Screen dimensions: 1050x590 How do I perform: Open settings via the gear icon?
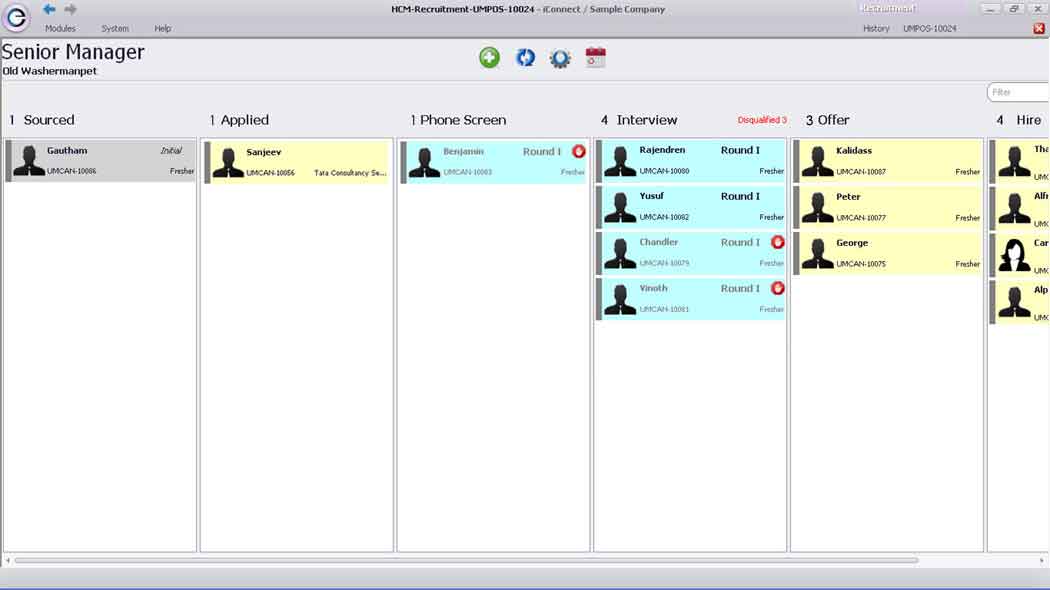tap(560, 58)
